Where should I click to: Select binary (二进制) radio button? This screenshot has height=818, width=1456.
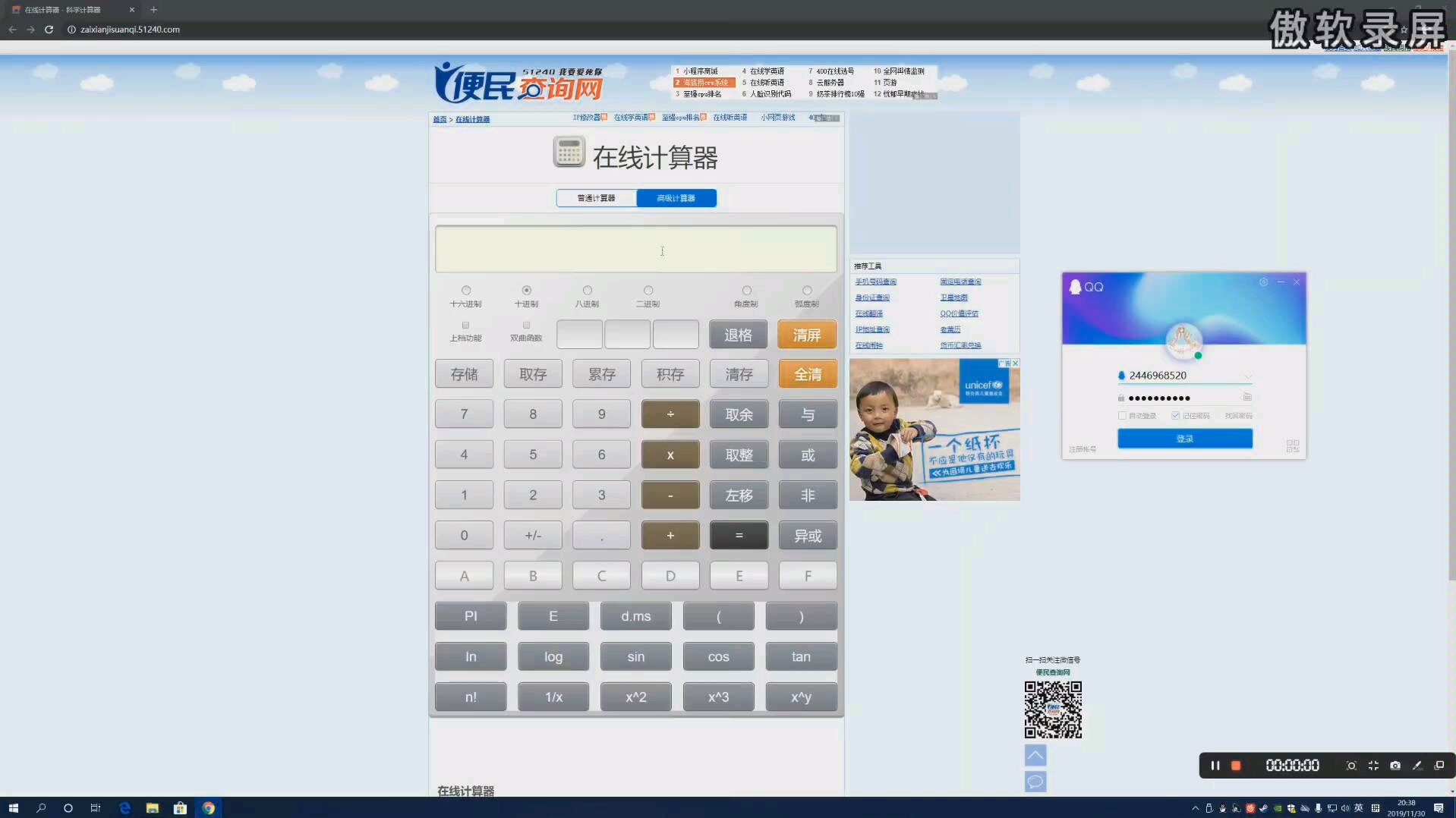point(648,291)
